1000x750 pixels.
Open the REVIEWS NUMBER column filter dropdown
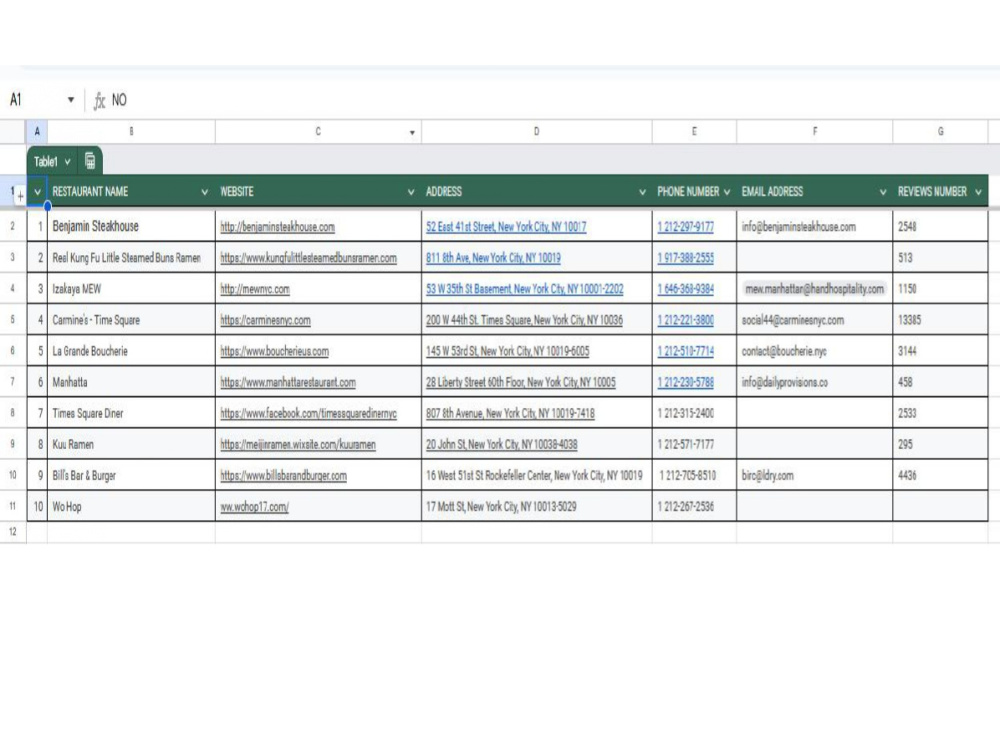point(978,192)
